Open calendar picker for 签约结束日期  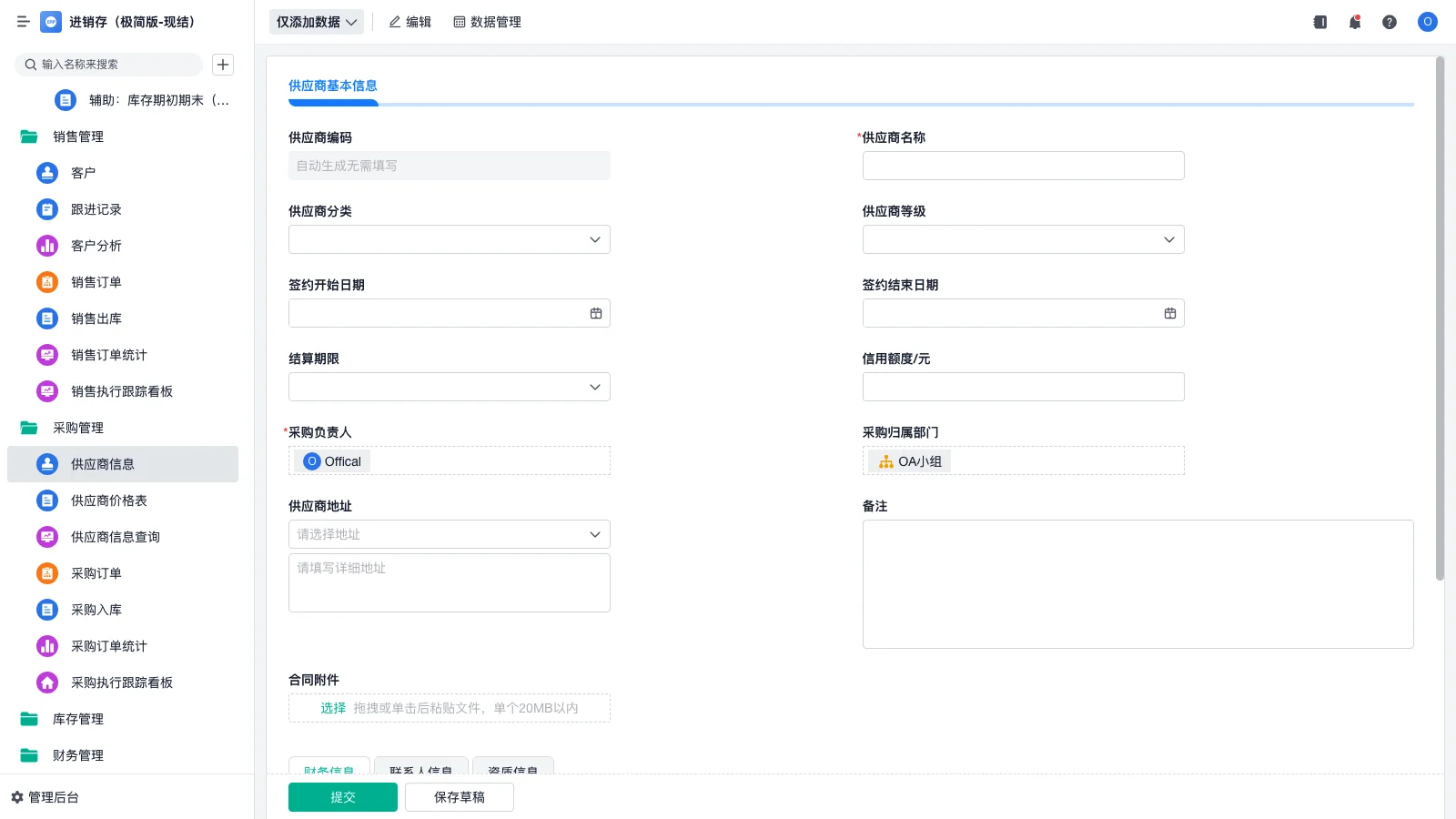point(1170,313)
